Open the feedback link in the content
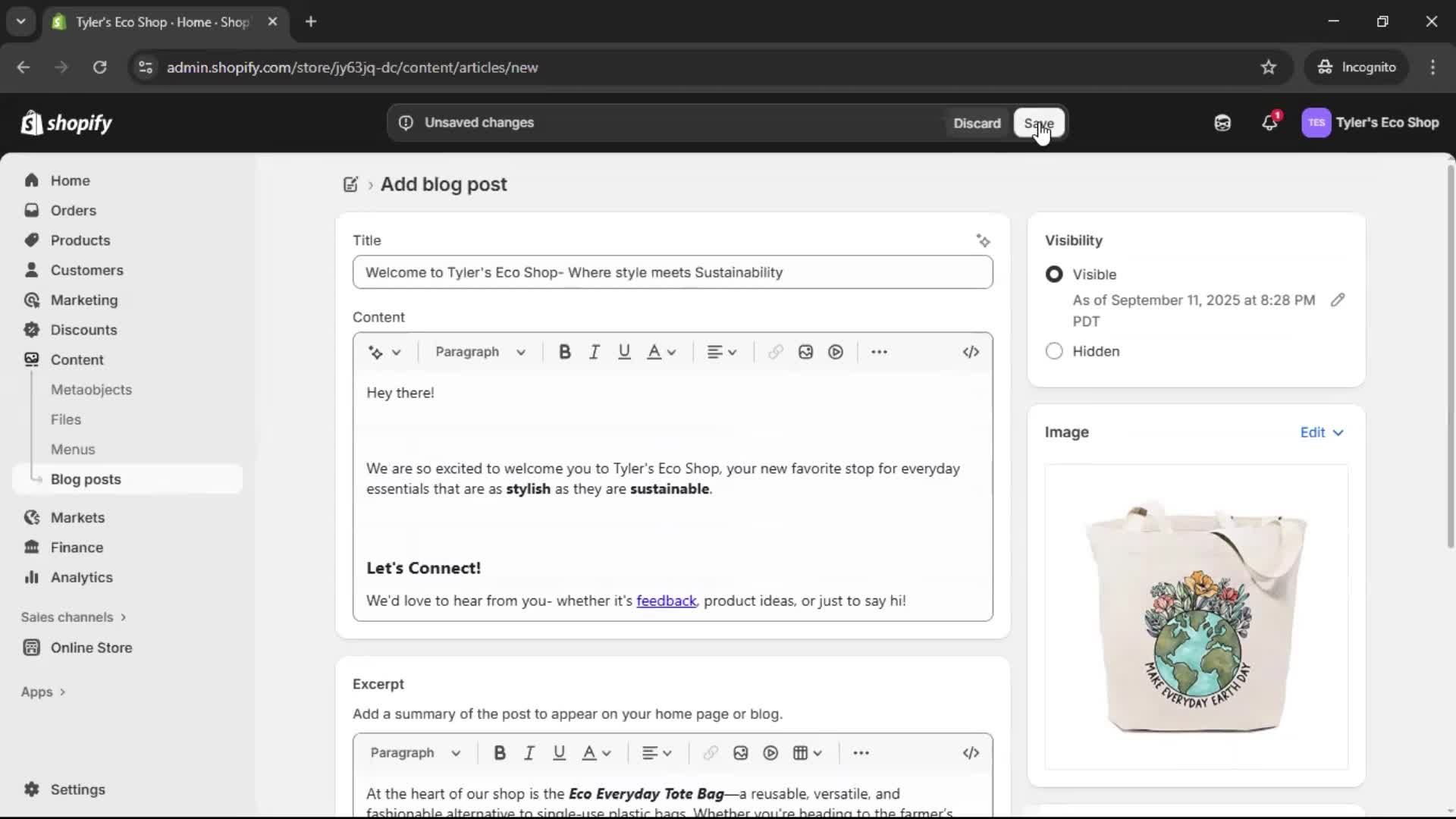 click(667, 601)
